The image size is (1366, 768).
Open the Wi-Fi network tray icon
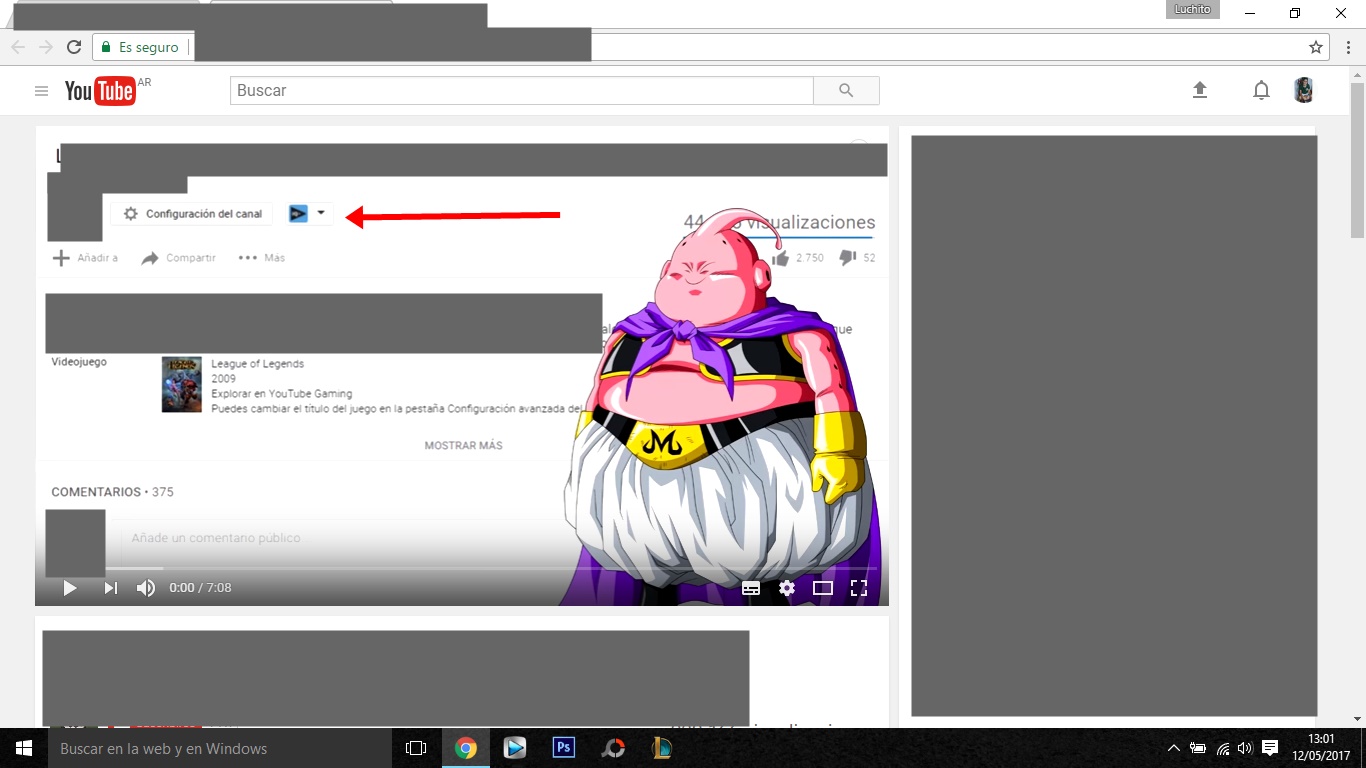1222,748
